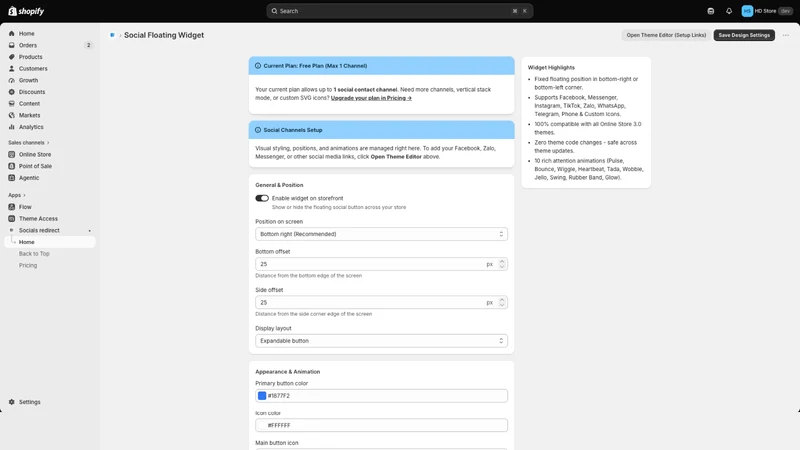Click the Bottom offset input field
This screenshot has width=800, height=450.
pyautogui.click(x=381, y=264)
